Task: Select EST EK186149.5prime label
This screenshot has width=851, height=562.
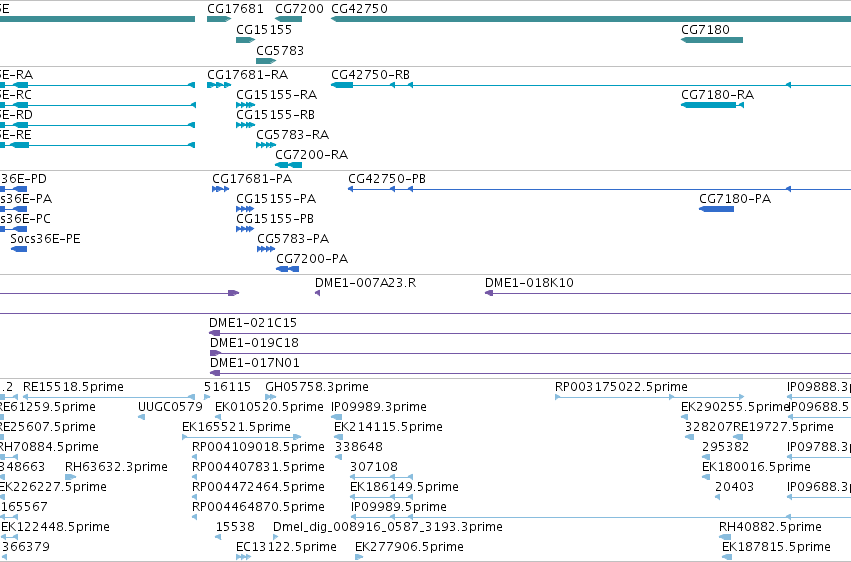Action: (x=404, y=487)
